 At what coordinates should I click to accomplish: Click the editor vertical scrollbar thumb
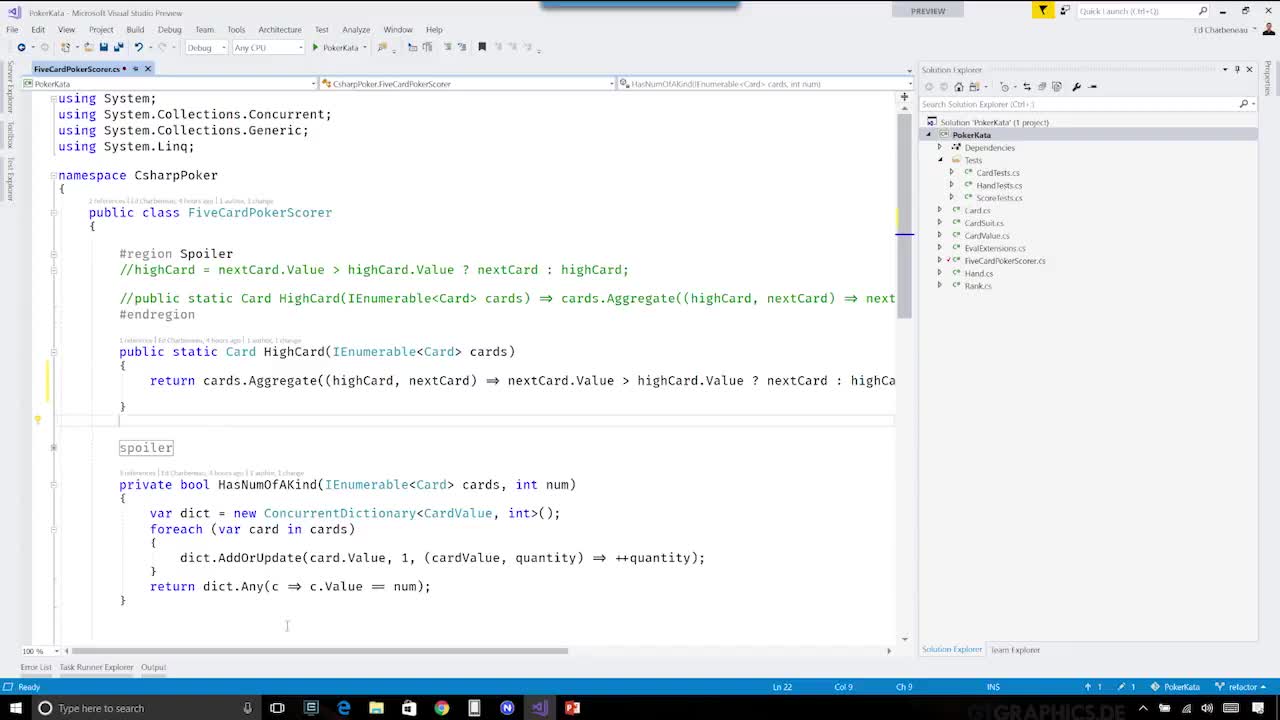tap(904, 215)
